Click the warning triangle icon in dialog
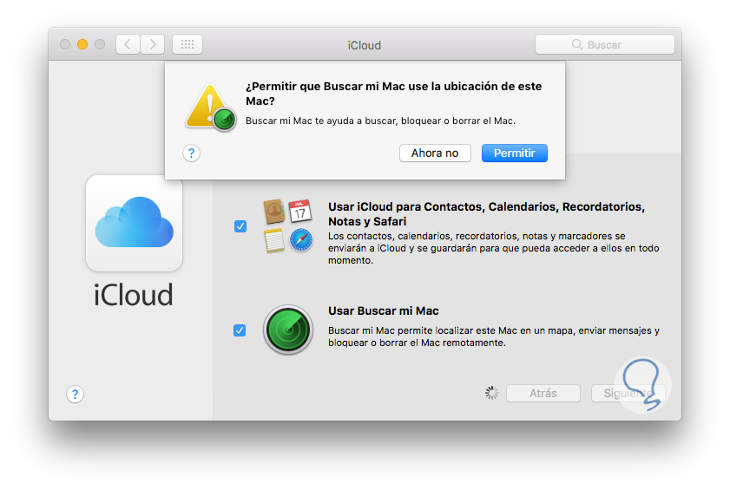The height and width of the screenshot is (490, 730). click(x=211, y=108)
